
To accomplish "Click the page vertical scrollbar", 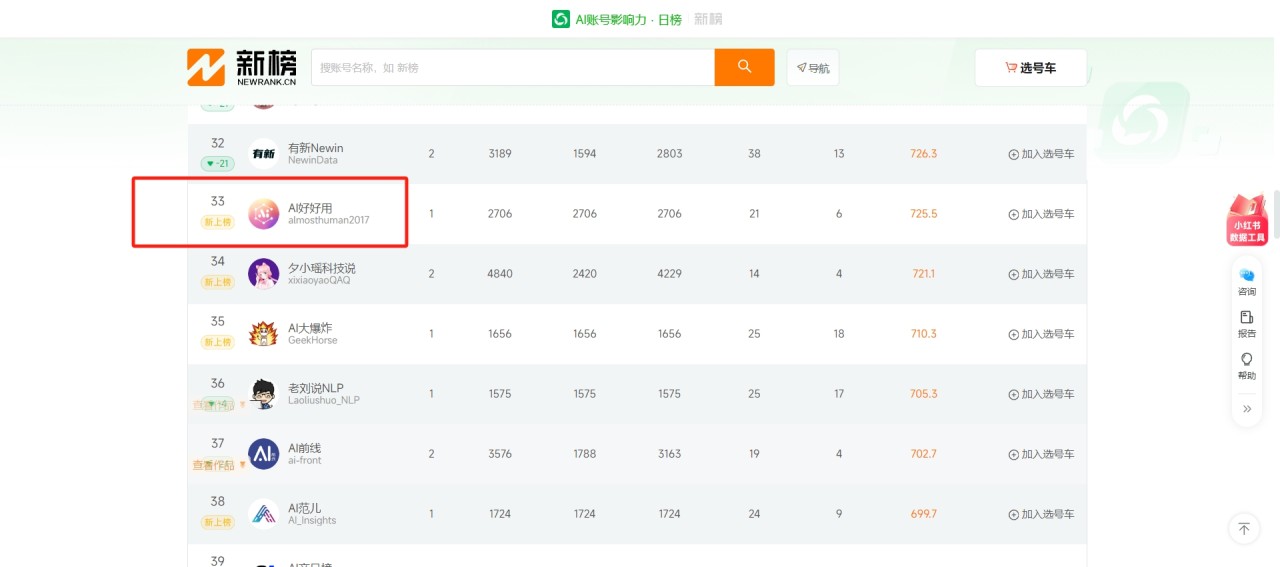I will tap(1276, 215).
